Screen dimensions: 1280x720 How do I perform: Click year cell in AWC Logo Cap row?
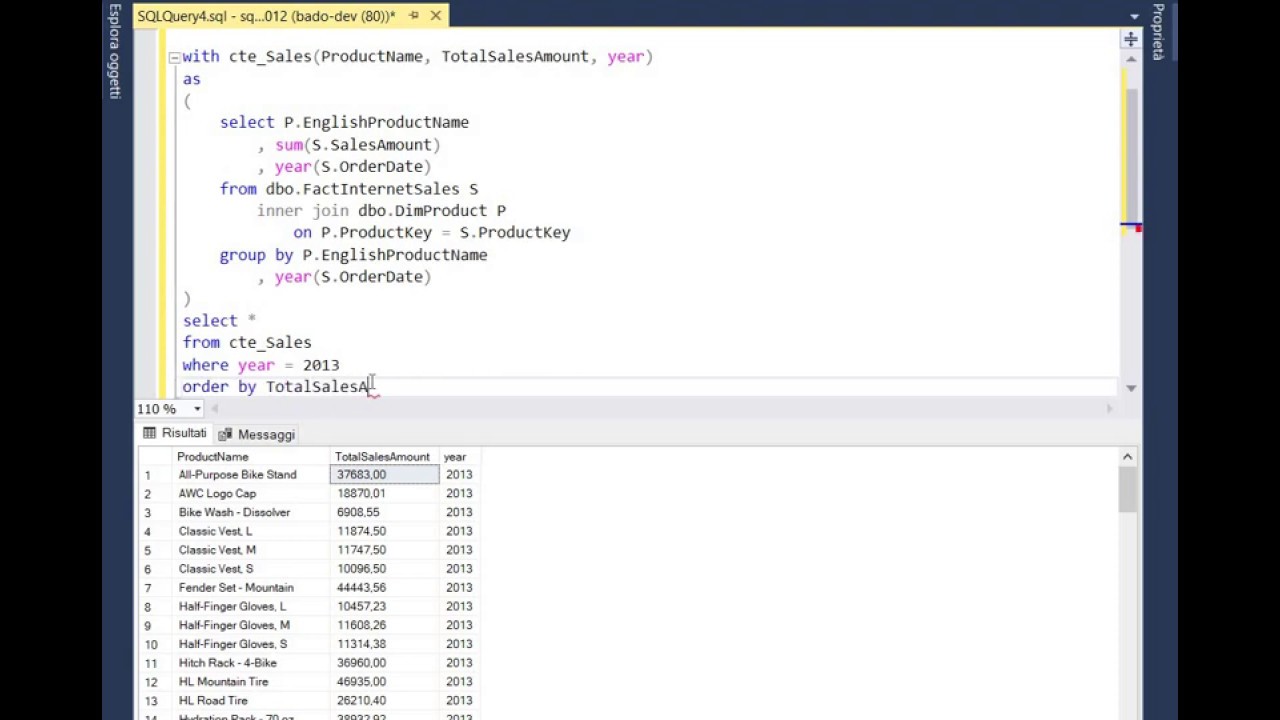click(461, 494)
